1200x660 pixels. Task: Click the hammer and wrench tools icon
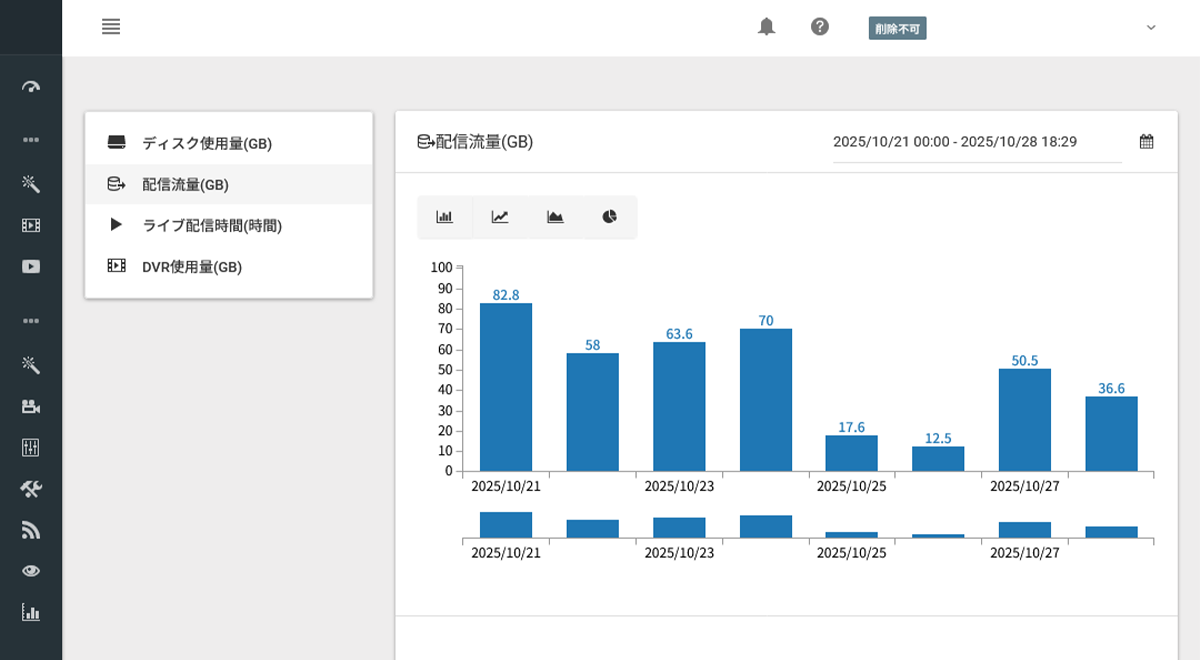click(31, 488)
